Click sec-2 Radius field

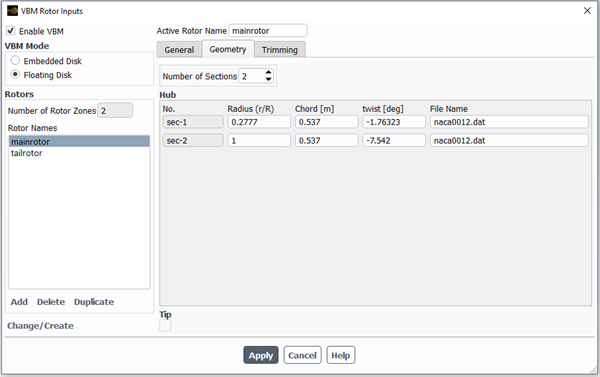pos(259,140)
